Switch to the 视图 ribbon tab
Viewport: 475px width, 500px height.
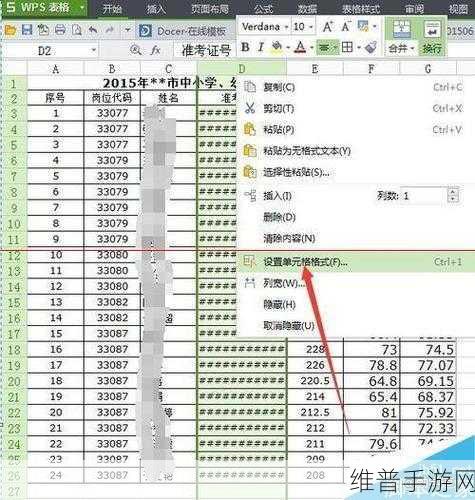[x=458, y=9]
